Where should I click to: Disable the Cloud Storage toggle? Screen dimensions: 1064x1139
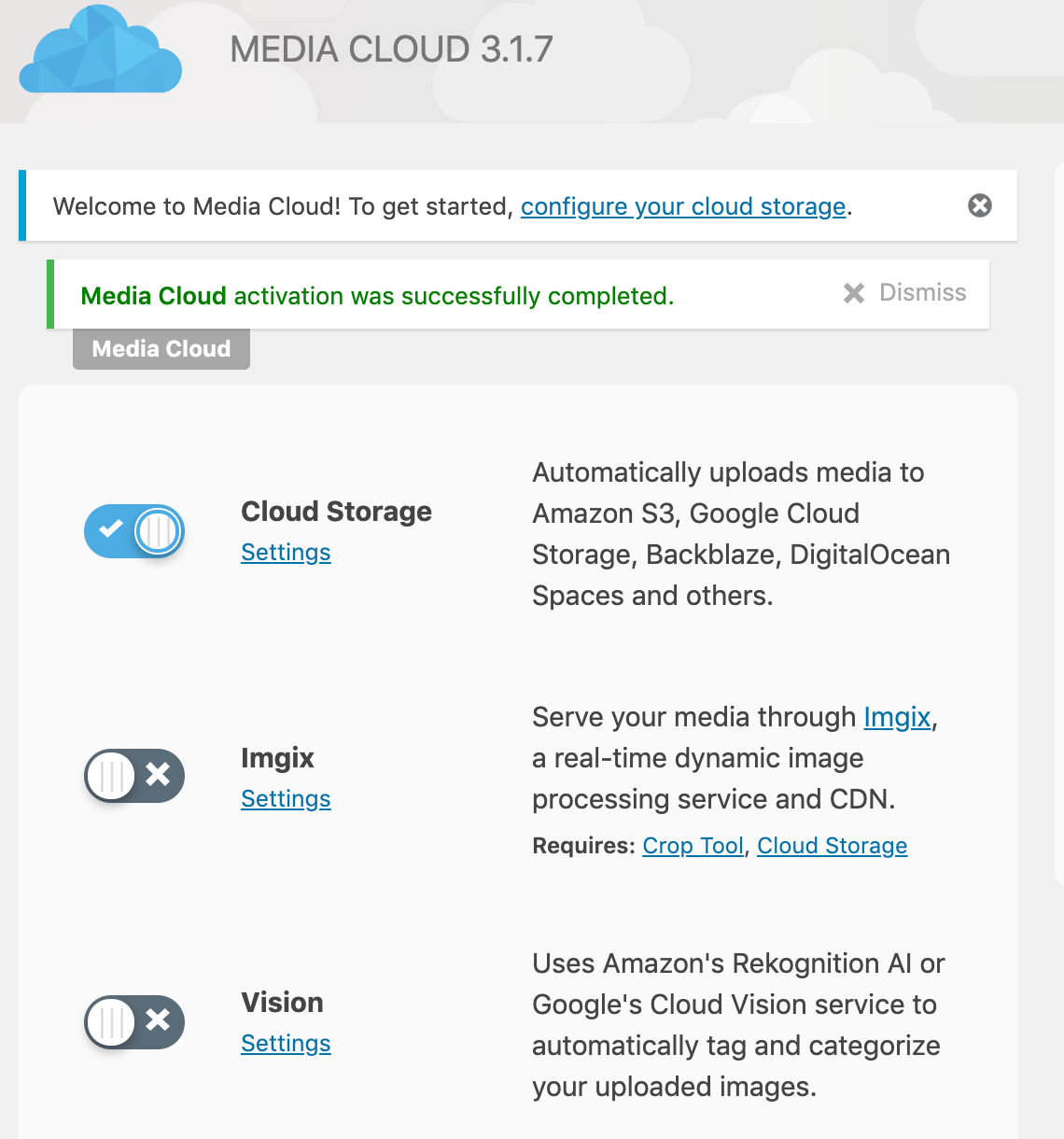(134, 531)
